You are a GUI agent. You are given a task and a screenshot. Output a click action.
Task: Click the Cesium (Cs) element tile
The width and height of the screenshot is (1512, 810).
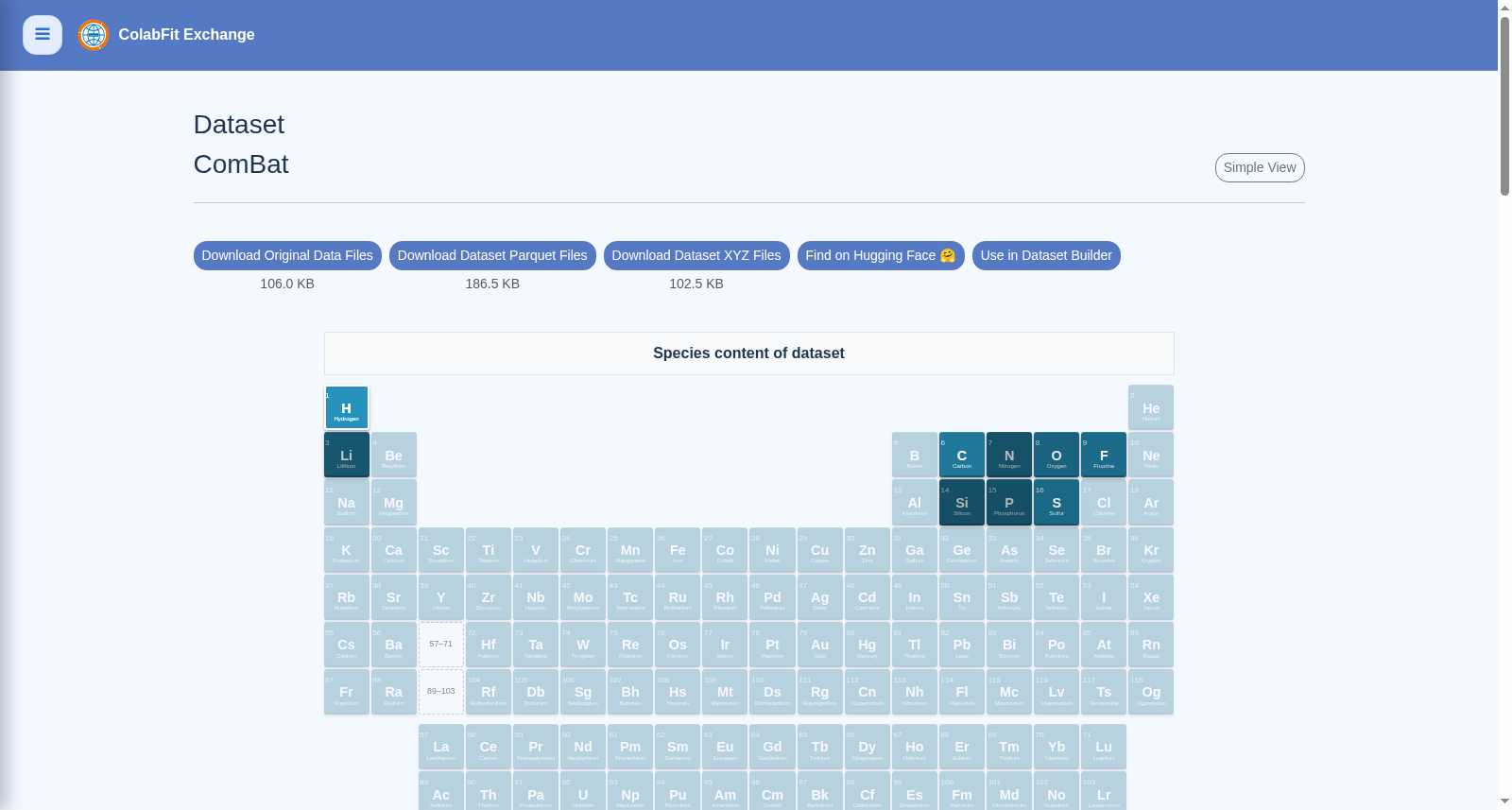pyautogui.click(x=347, y=645)
